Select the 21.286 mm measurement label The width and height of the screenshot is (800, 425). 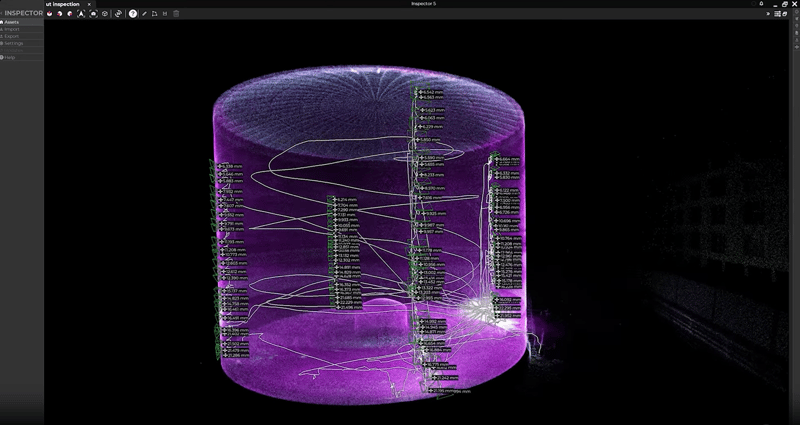[x=236, y=355]
